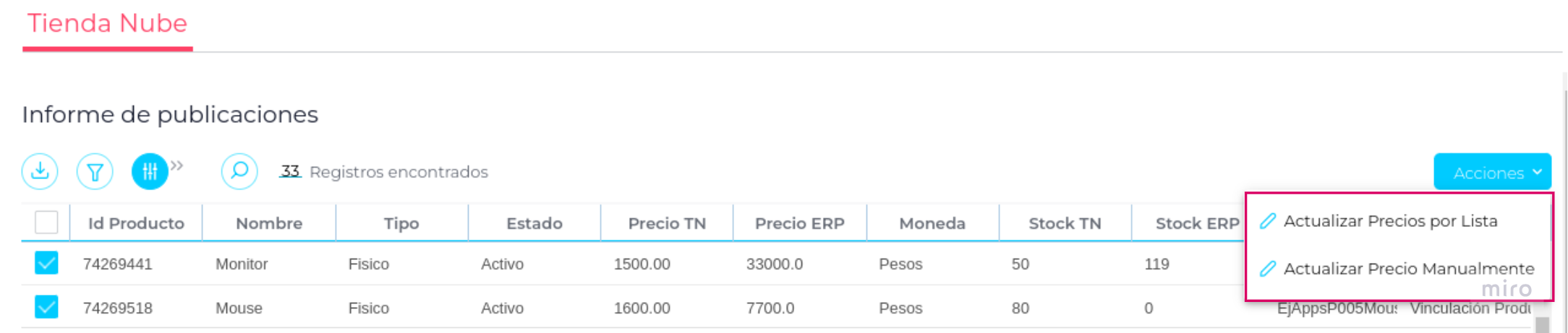Sort by the Id Producto column header
Screen dimensions: 1568x333
coord(136,223)
